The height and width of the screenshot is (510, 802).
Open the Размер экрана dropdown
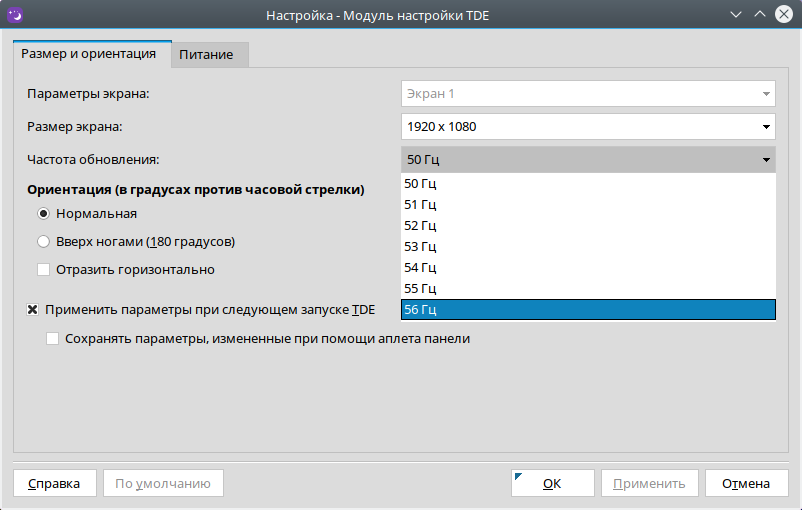(588, 127)
